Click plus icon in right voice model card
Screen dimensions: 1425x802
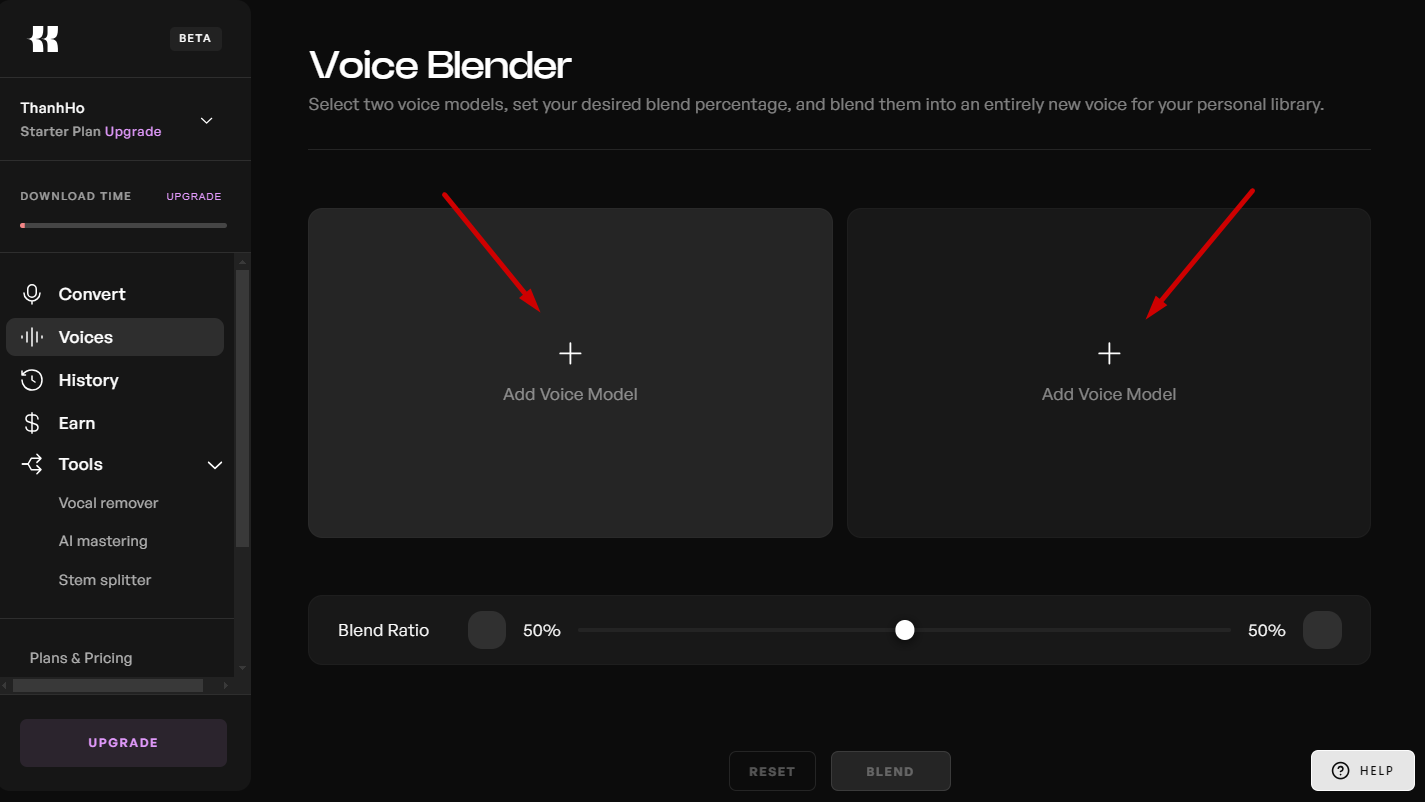(x=1109, y=353)
